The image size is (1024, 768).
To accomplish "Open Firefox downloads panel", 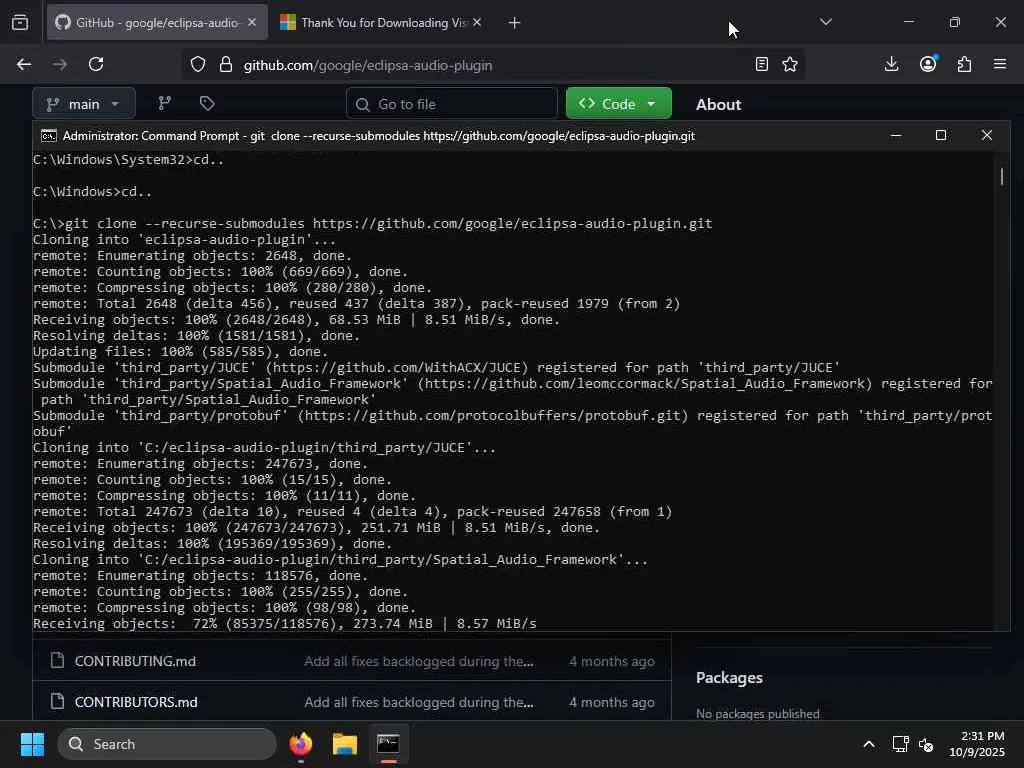I will [x=891, y=64].
